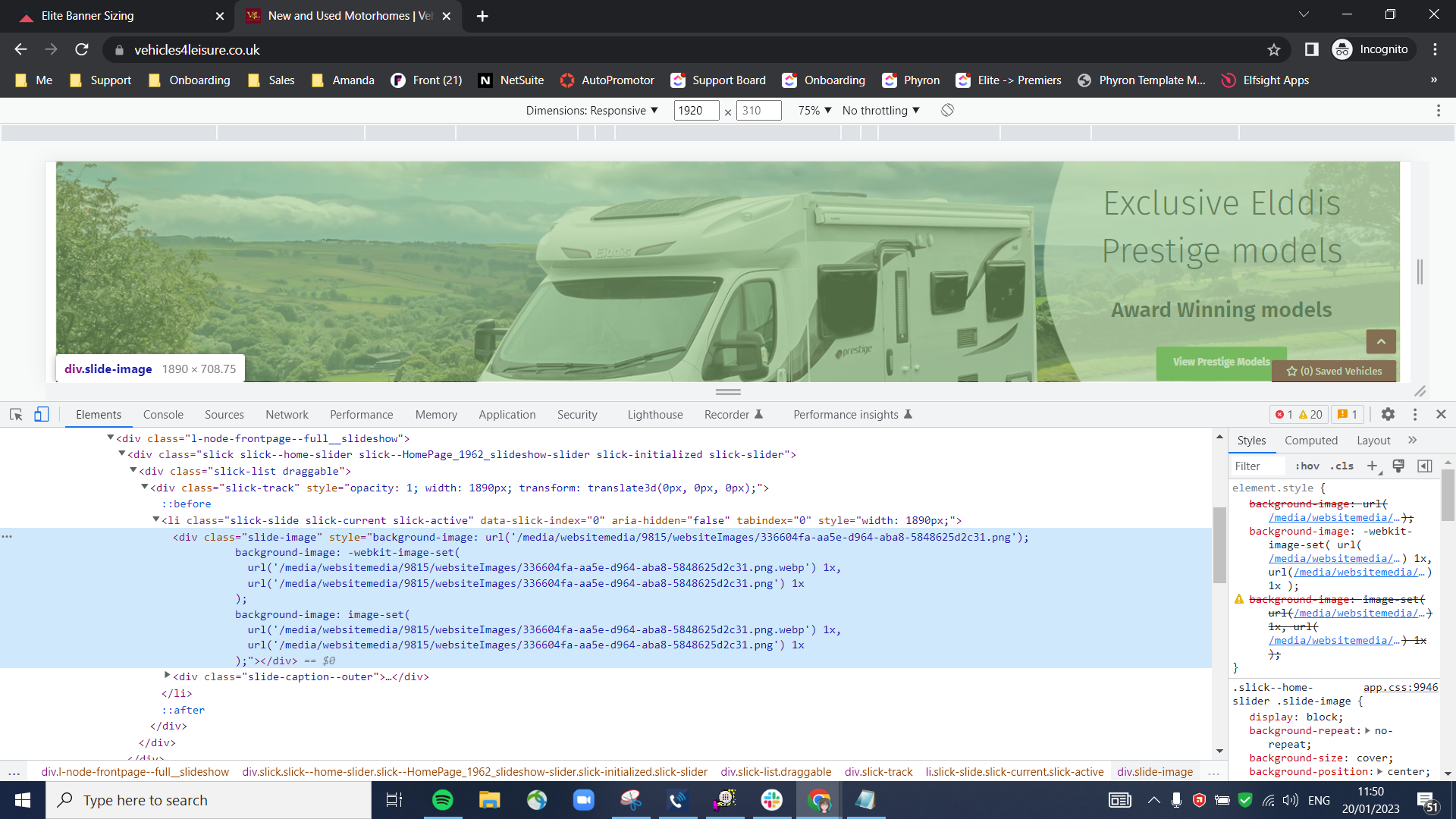Image resolution: width=1456 pixels, height=819 pixels.
Task: Click the viewport height input field
Action: [759, 111]
